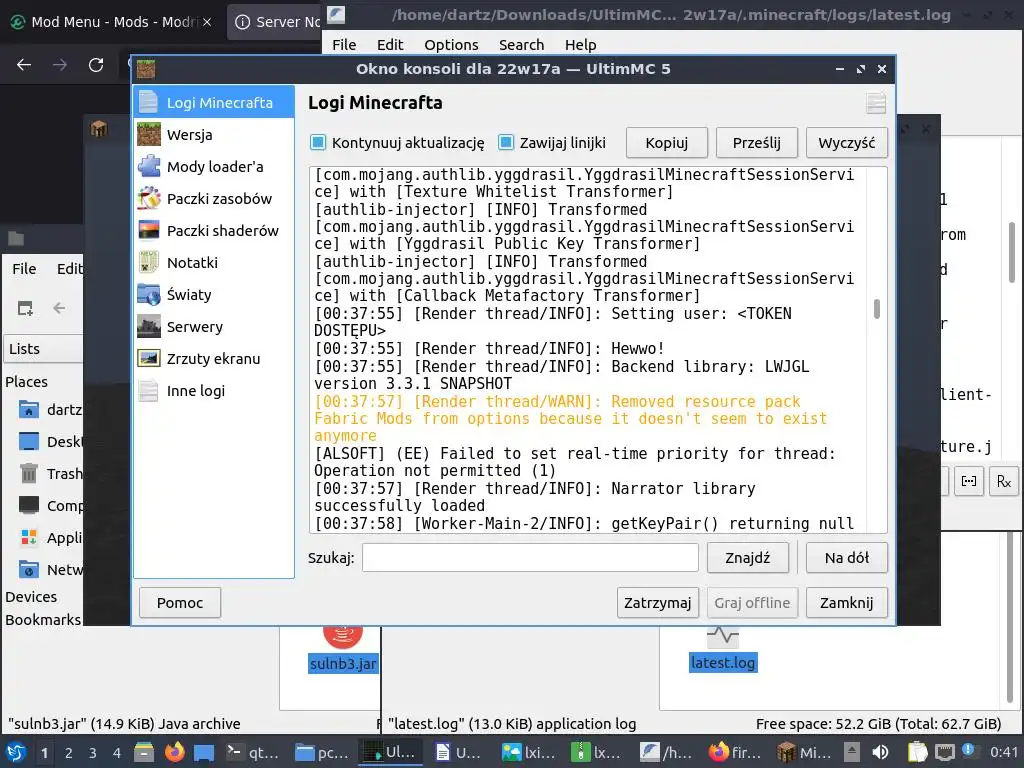Image resolution: width=1024 pixels, height=768 pixels.
Task: Click new tab icon in file manager toolbar
Action: pos(25,308)
